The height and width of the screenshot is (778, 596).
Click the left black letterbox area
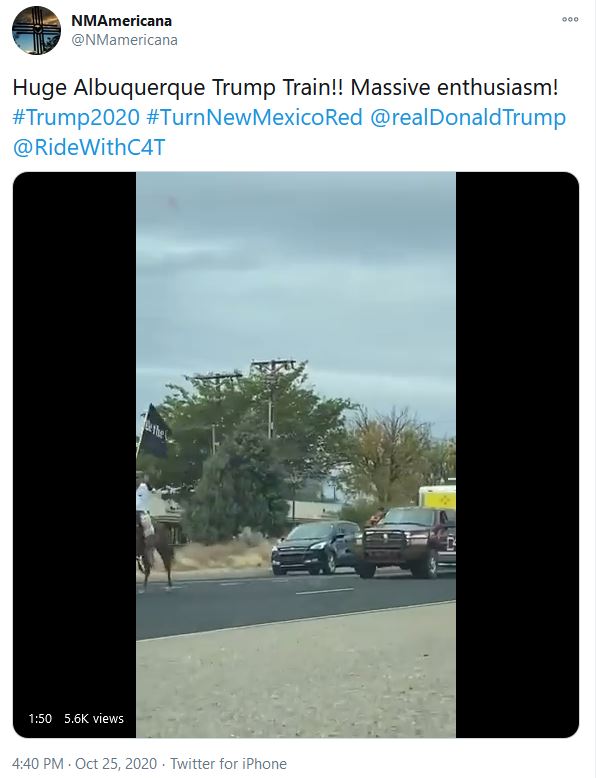point(74,437)
